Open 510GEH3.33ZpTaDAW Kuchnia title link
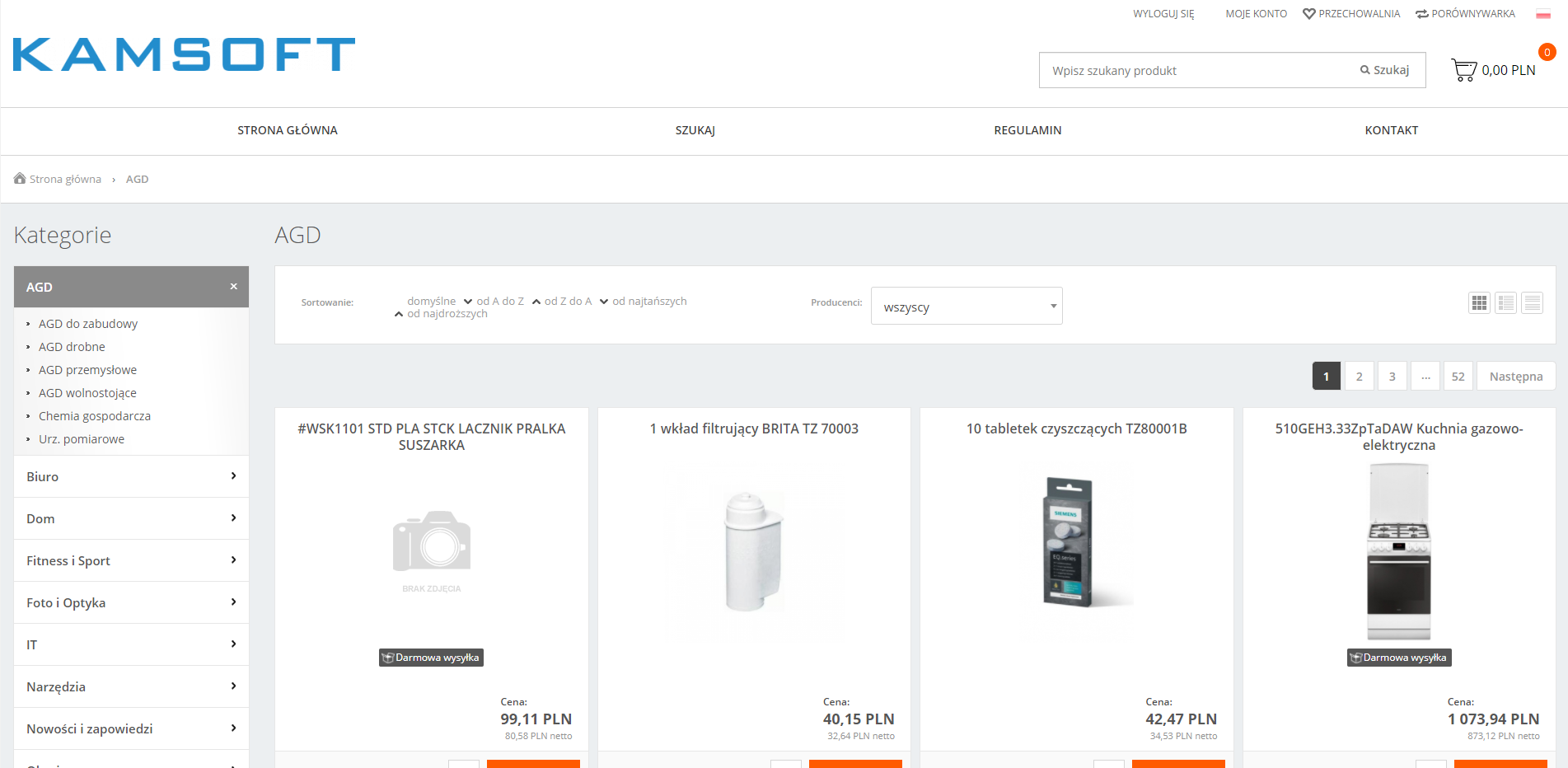The height and width of the screenshot is (768, 1568). tap(1399, 437)
